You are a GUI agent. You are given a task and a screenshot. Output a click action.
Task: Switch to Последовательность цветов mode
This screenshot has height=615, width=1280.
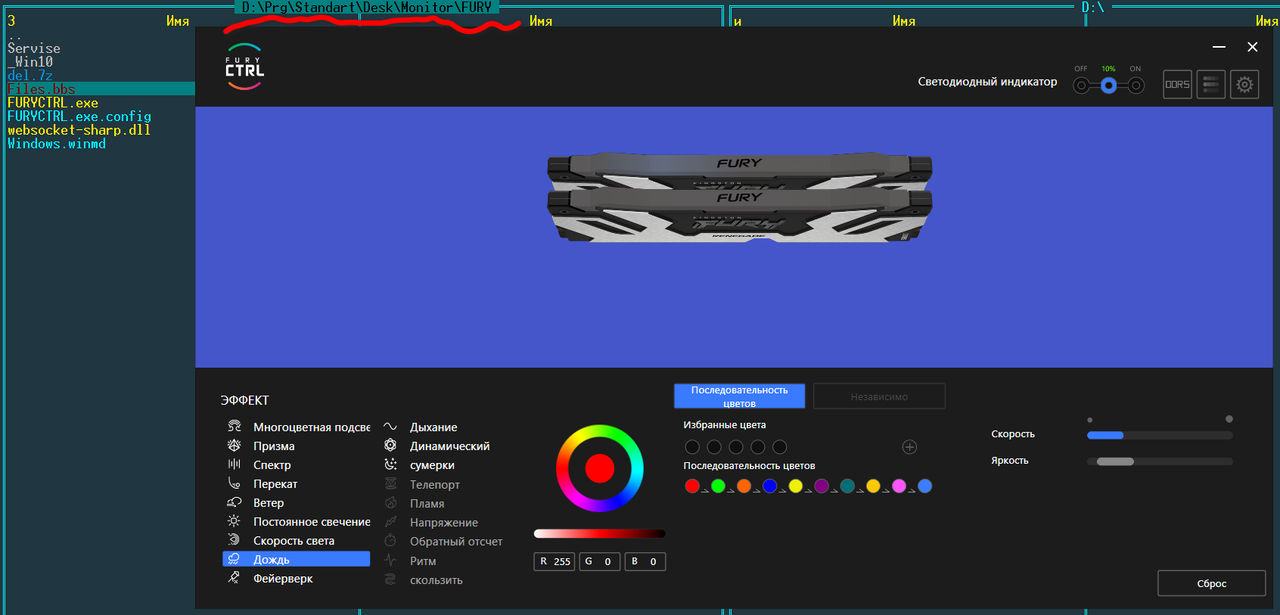pos(739,396)
